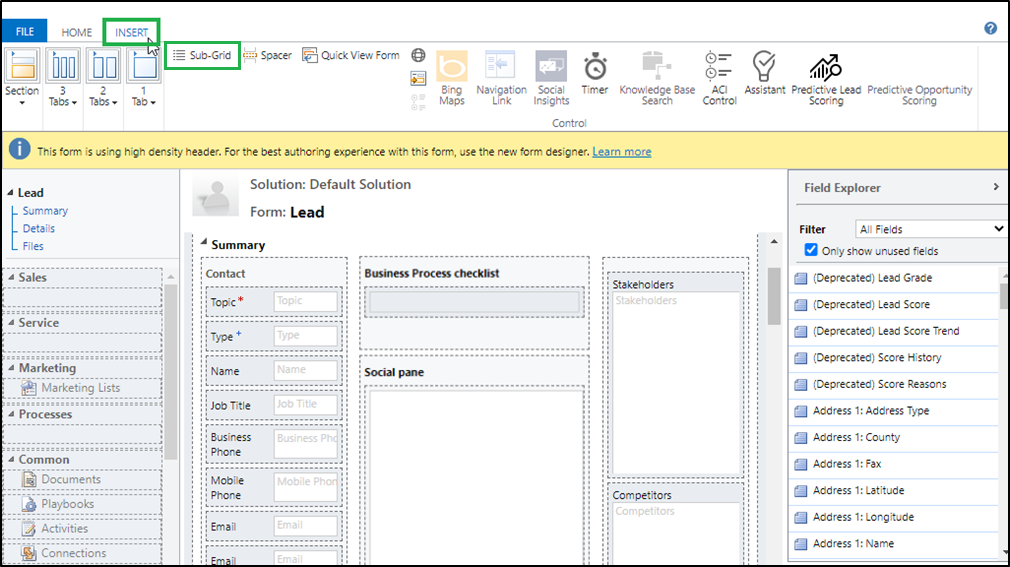Screen dimensions: 1010x567
Task: Insert a Quick View Form
Action: (x=351, y=56)
